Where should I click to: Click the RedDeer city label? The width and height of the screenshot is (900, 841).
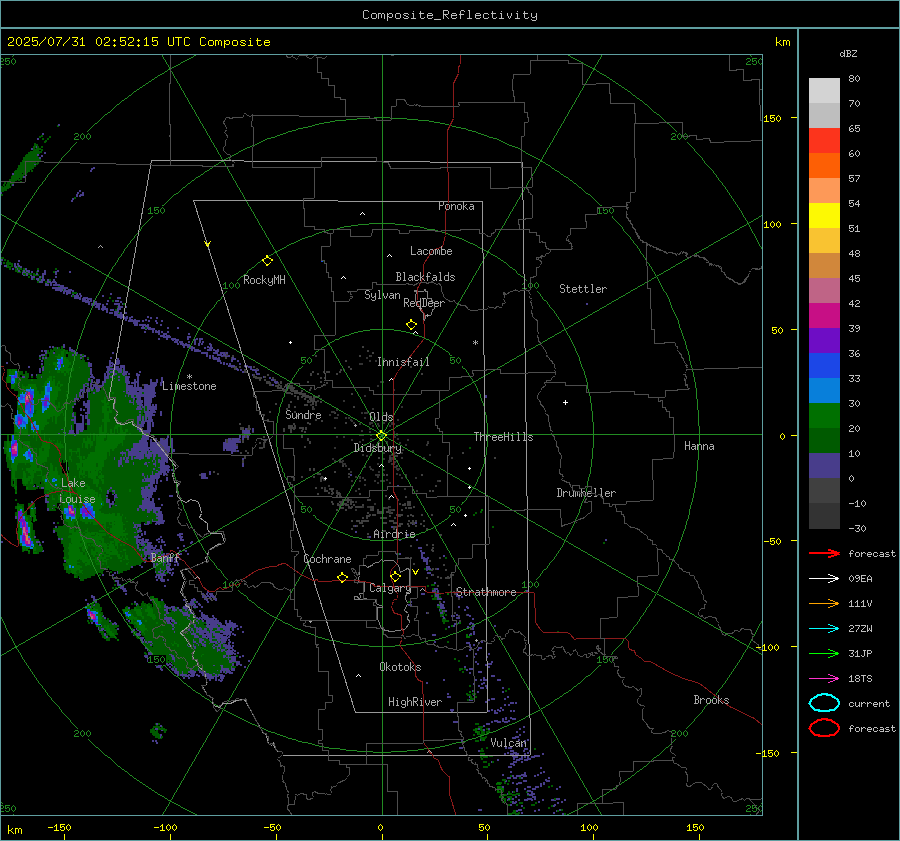coord(424,303)
